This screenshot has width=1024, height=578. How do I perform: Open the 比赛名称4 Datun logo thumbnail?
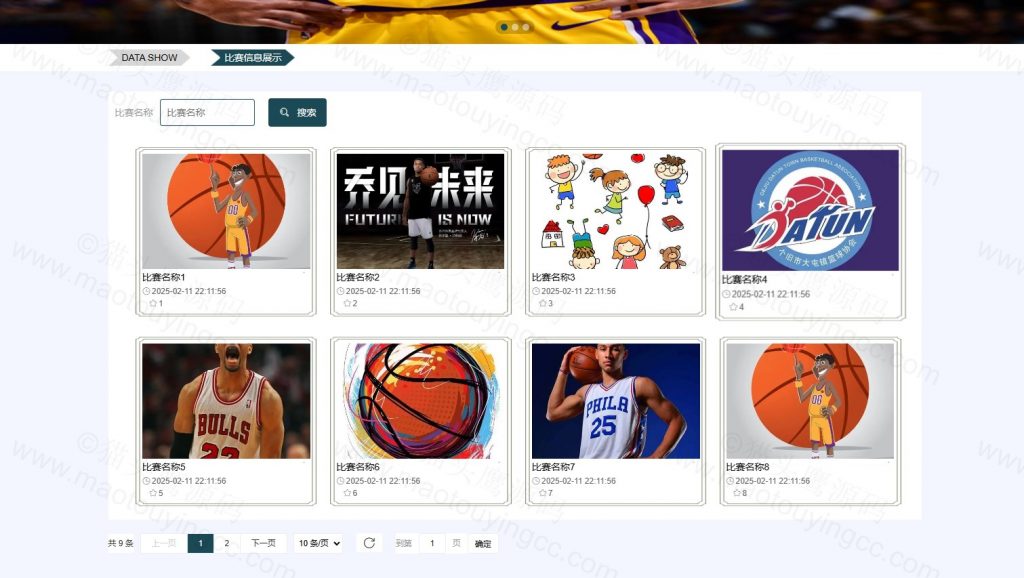tap(810, 210)
